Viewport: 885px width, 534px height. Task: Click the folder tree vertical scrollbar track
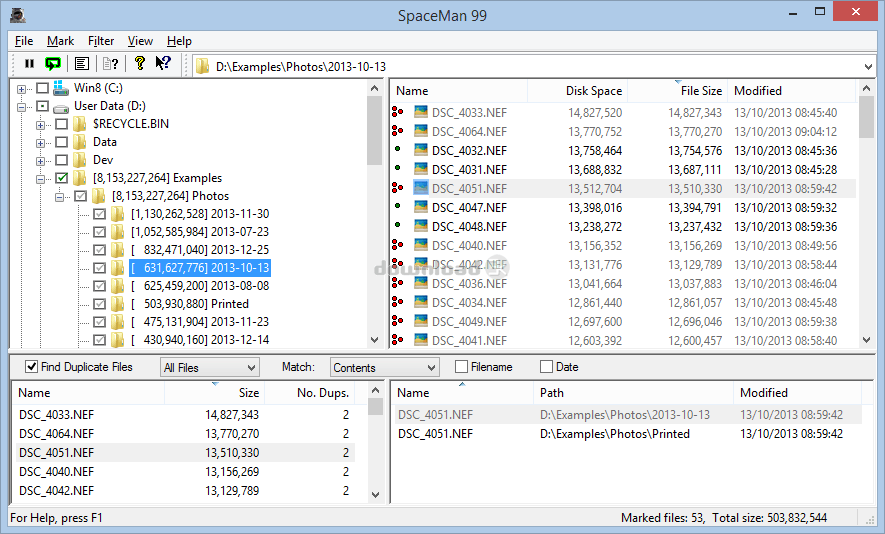374,250
